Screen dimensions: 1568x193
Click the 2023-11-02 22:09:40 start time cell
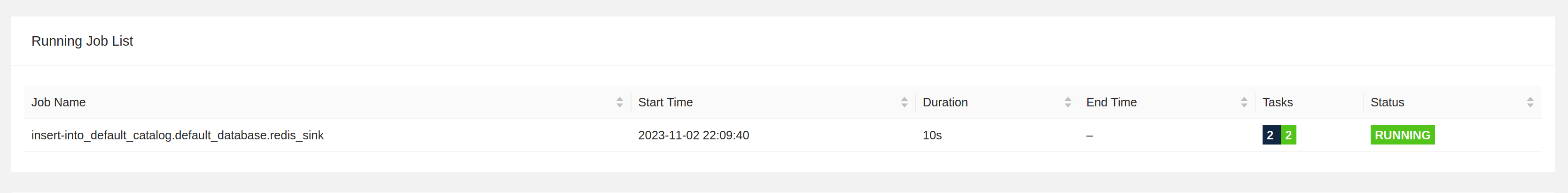tap(693, 135)
